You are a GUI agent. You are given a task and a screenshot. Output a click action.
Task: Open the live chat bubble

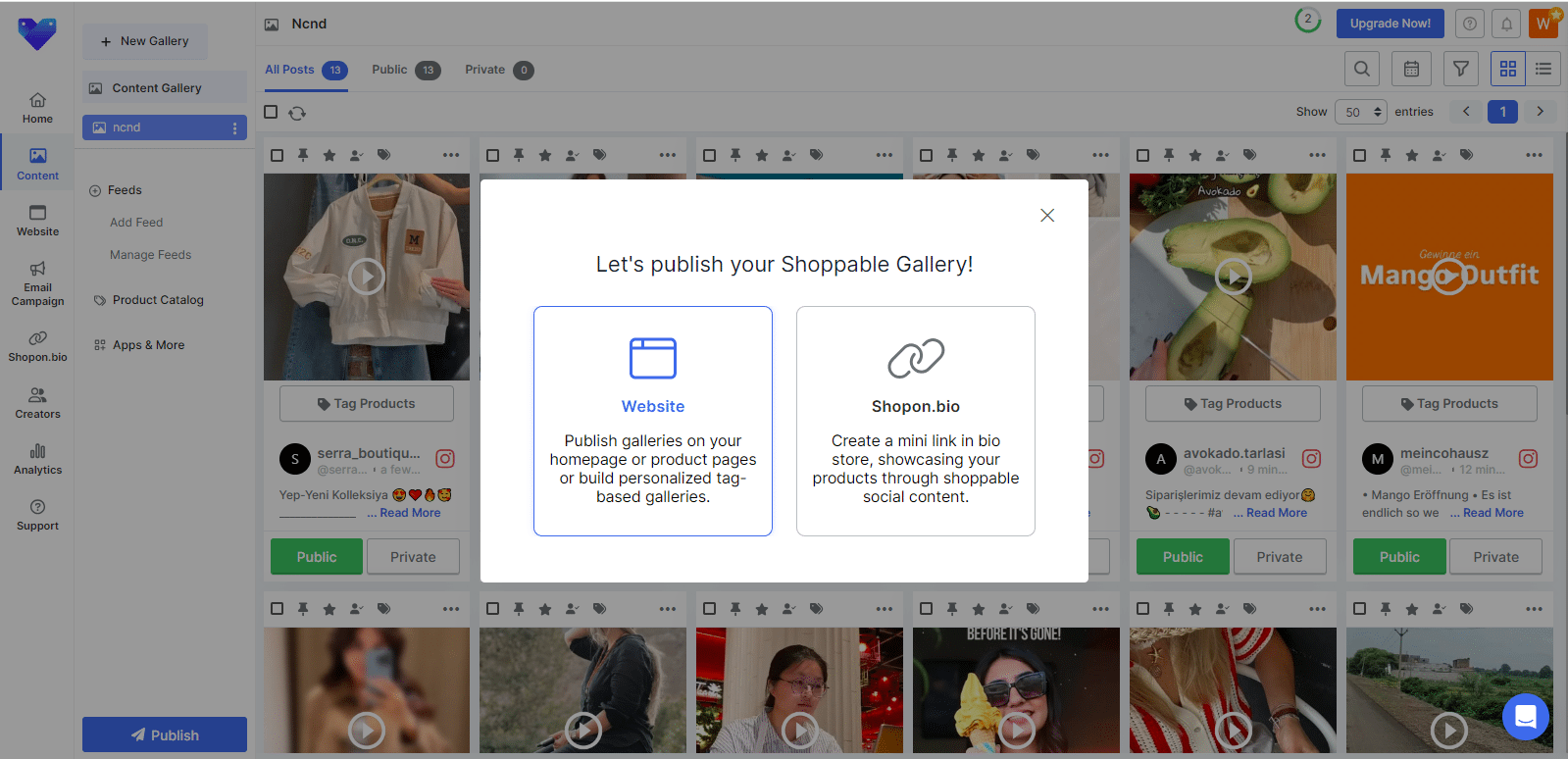pos(1525,717)
